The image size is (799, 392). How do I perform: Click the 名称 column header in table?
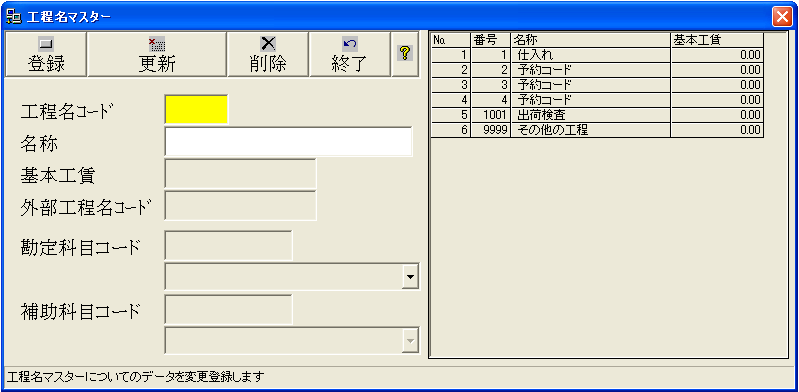pos(591,40)
